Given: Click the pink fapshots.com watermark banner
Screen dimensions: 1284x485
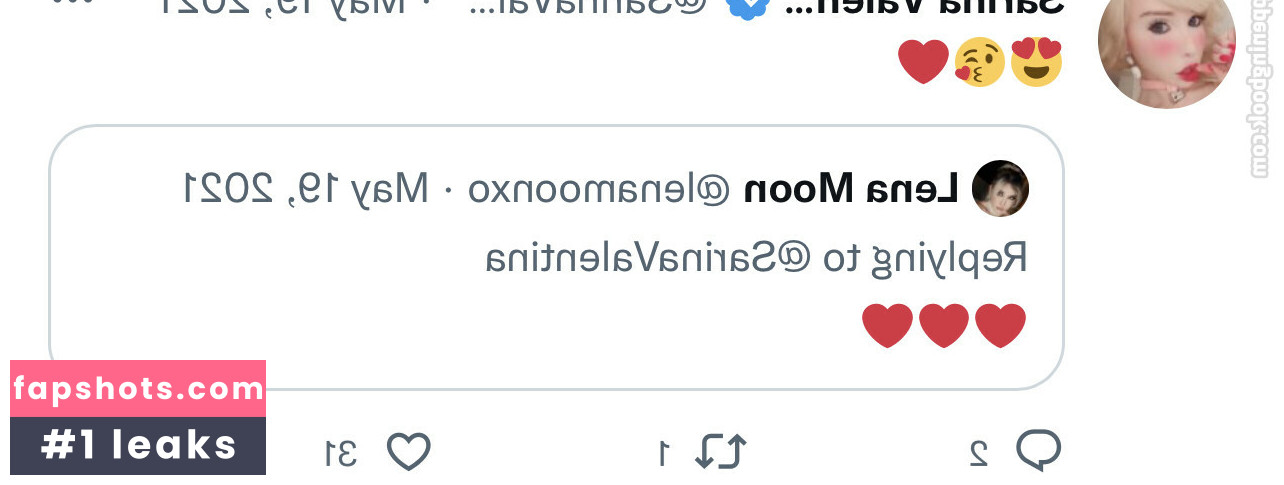Looking at the screenshot, I should (138, 389).
